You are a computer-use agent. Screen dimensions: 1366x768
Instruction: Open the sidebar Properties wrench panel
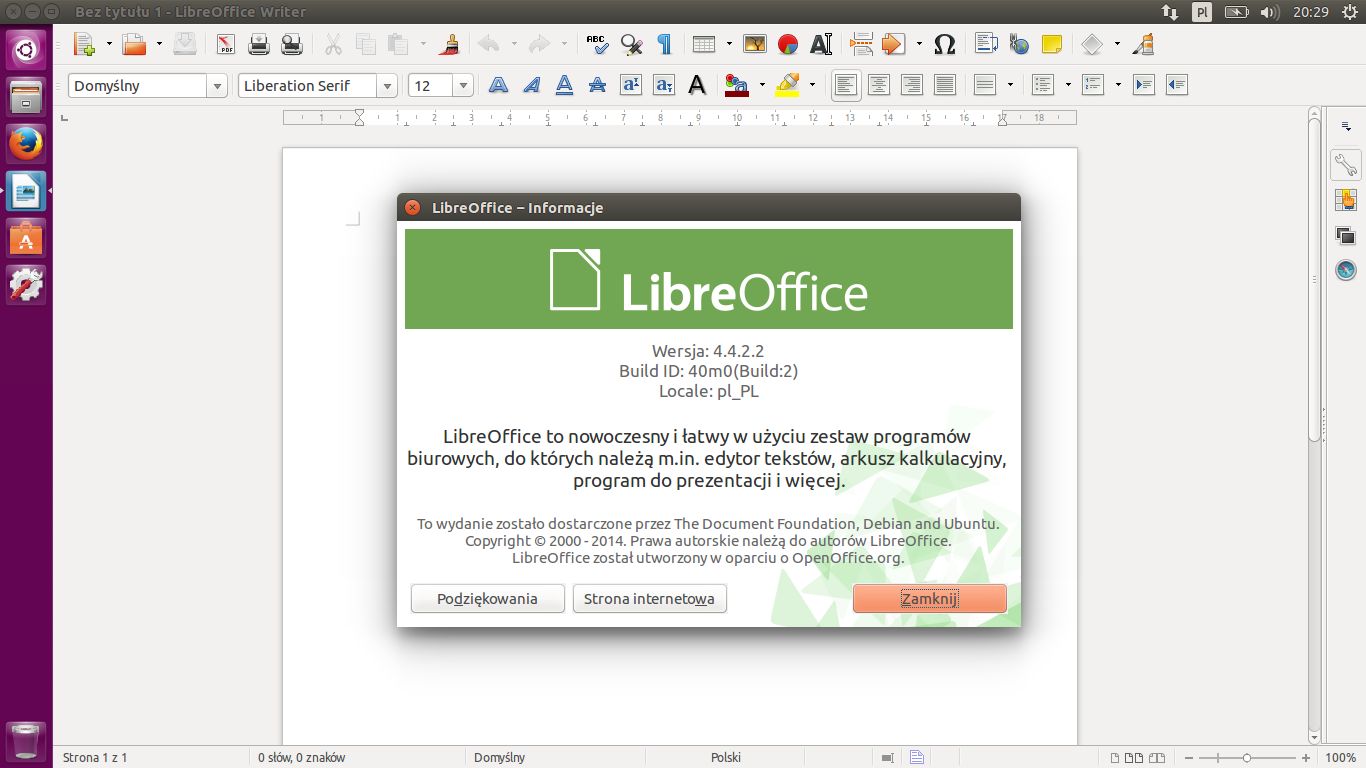[1345, 165]
